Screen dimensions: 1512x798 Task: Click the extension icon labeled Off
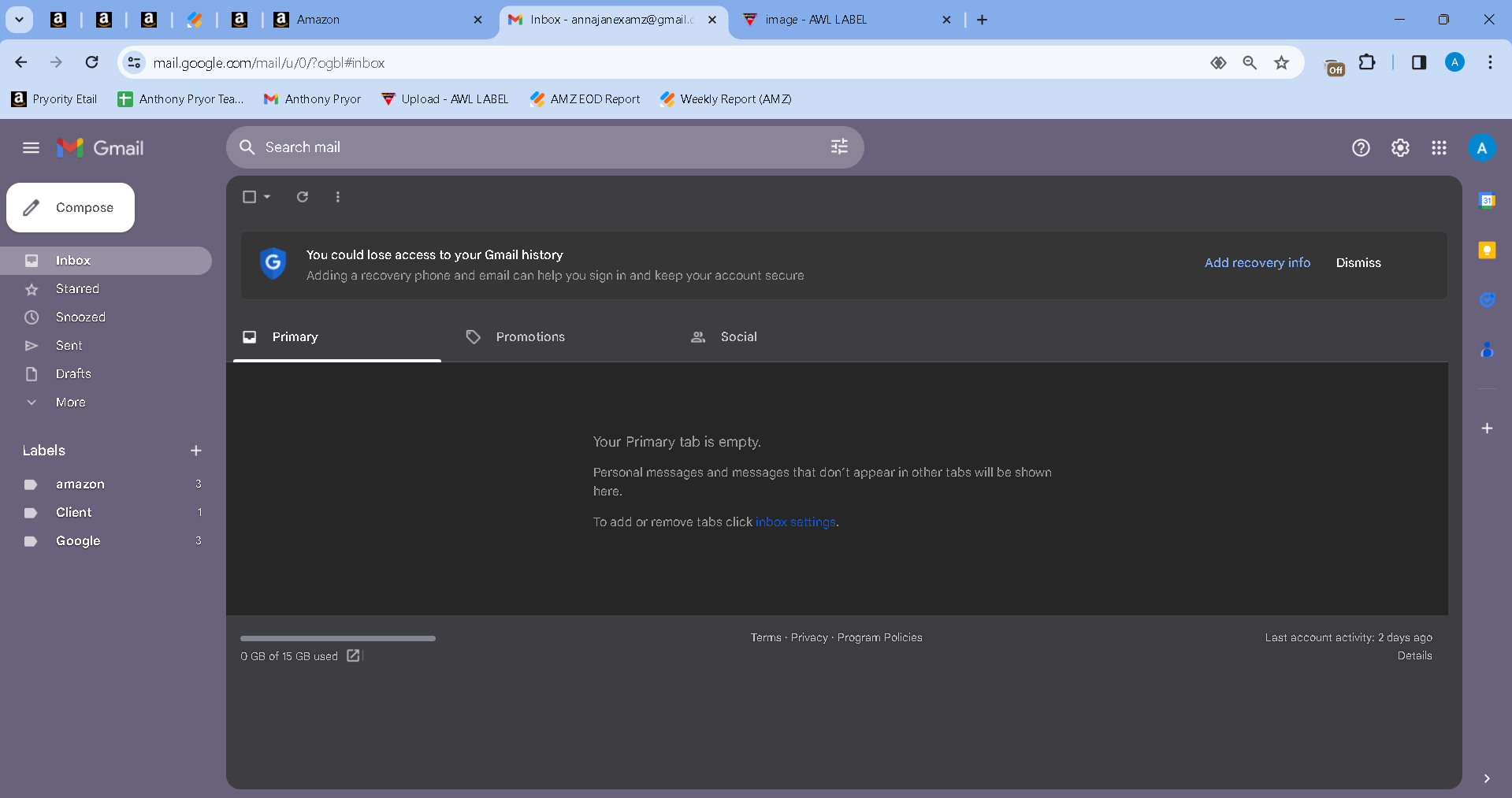pyautogui.click(x=1335, y=67)
